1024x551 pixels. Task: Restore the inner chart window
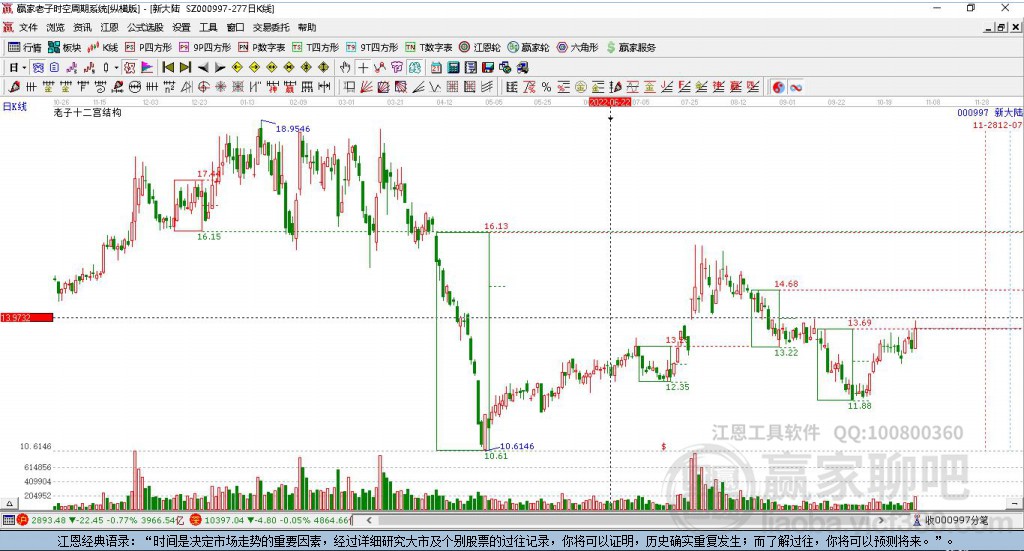coord(1000,27)
